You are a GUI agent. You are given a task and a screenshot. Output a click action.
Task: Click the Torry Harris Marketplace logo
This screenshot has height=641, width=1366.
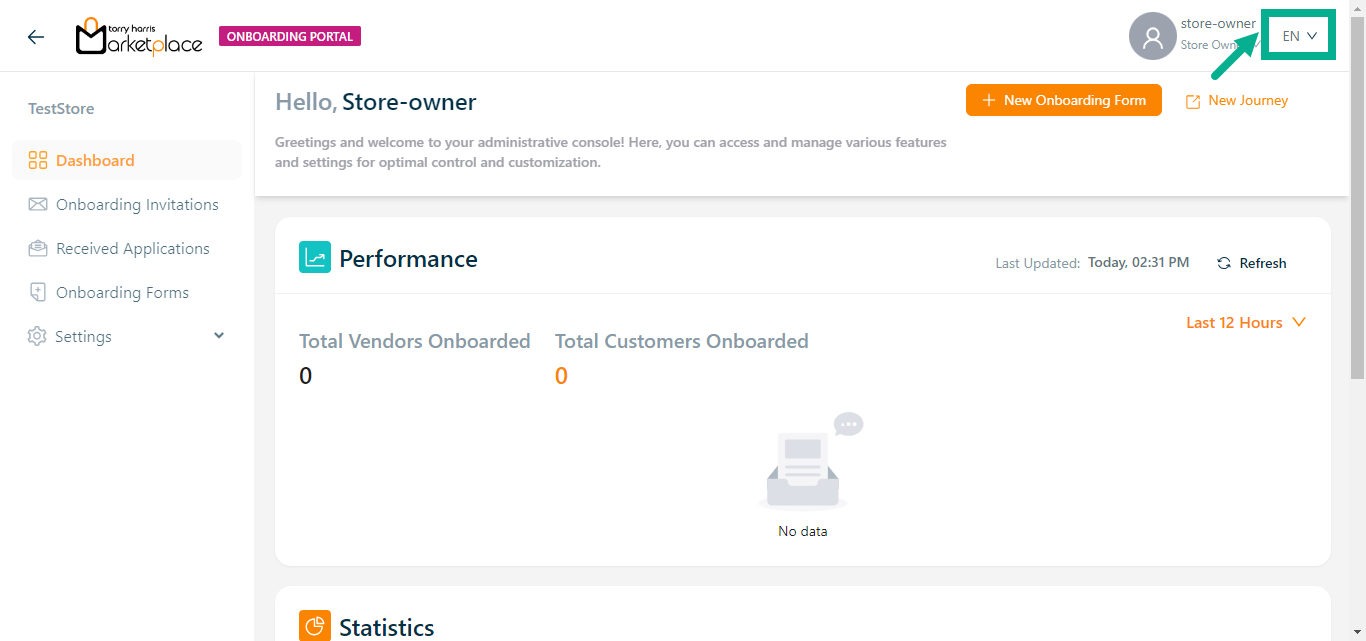[139, 37]
